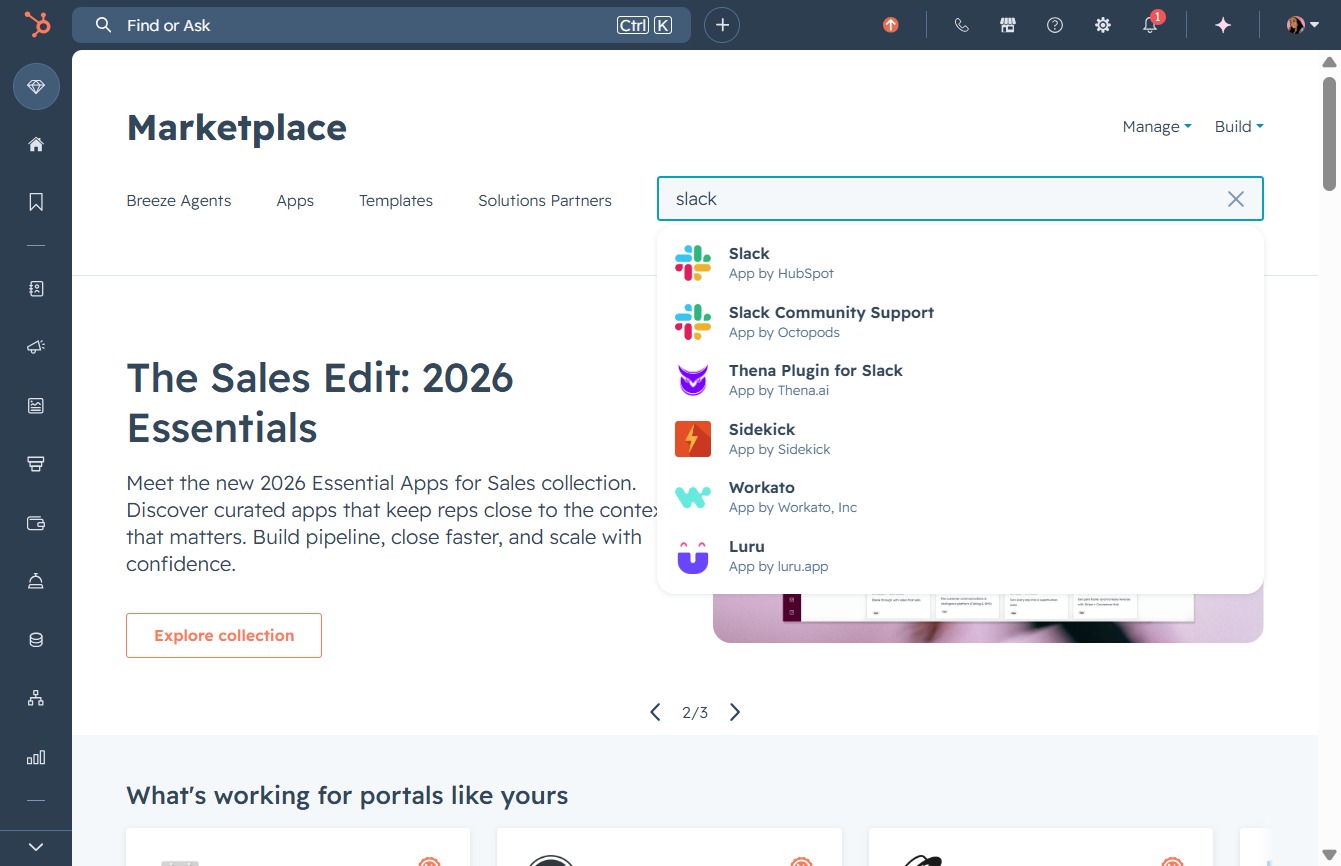Go to Home icon in left sidebar
Image resolution: width=1341 pixels, height=866 pixels.
[36, 144]
